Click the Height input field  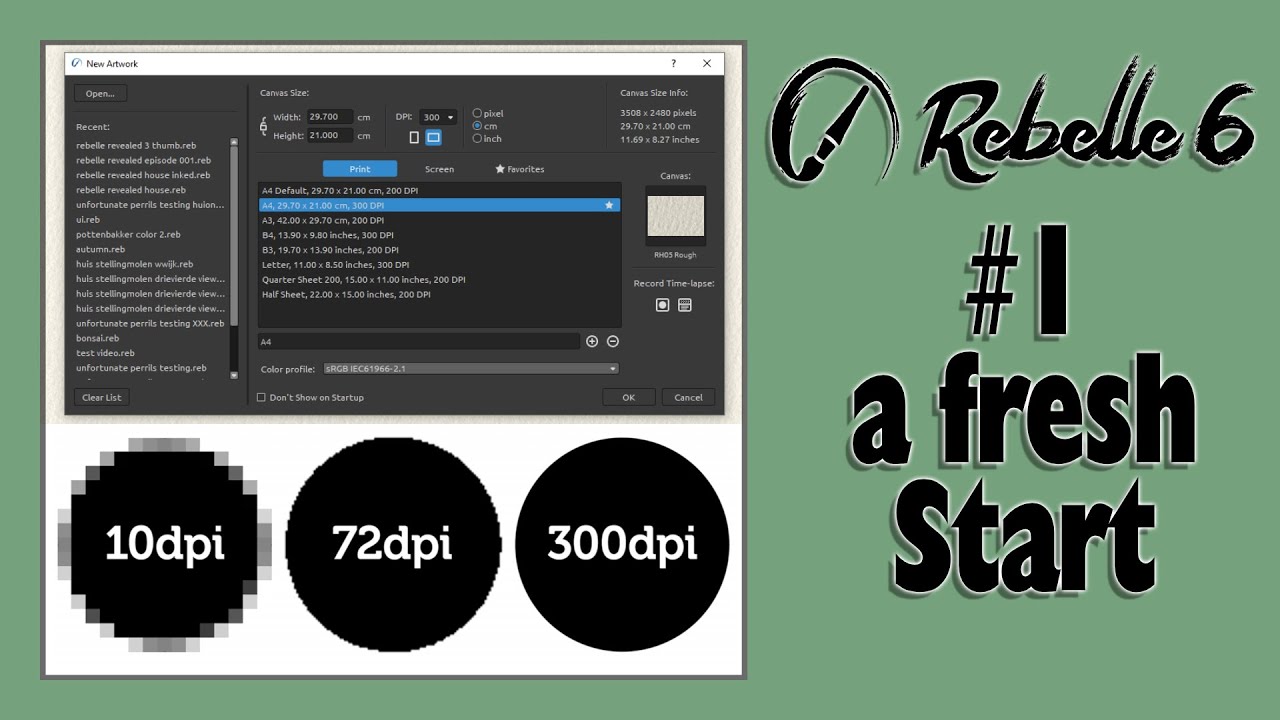point(330,135)
